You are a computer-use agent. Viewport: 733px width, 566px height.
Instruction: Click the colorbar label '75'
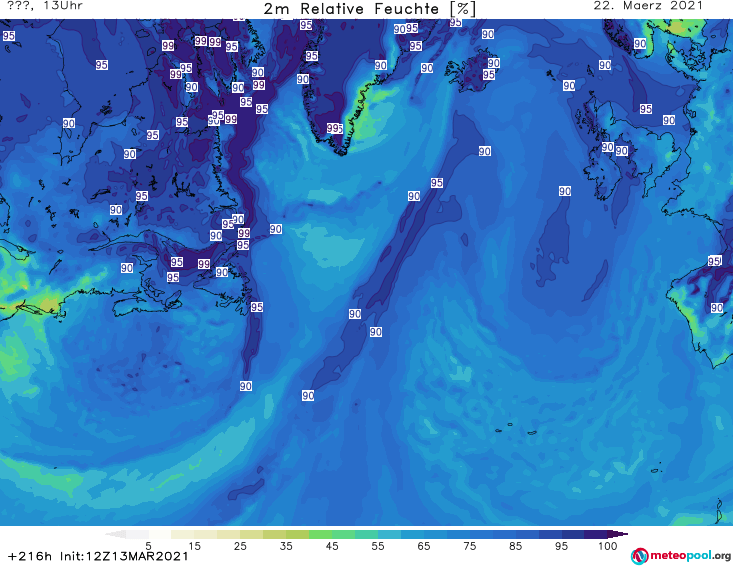click(x=469, y=545)
